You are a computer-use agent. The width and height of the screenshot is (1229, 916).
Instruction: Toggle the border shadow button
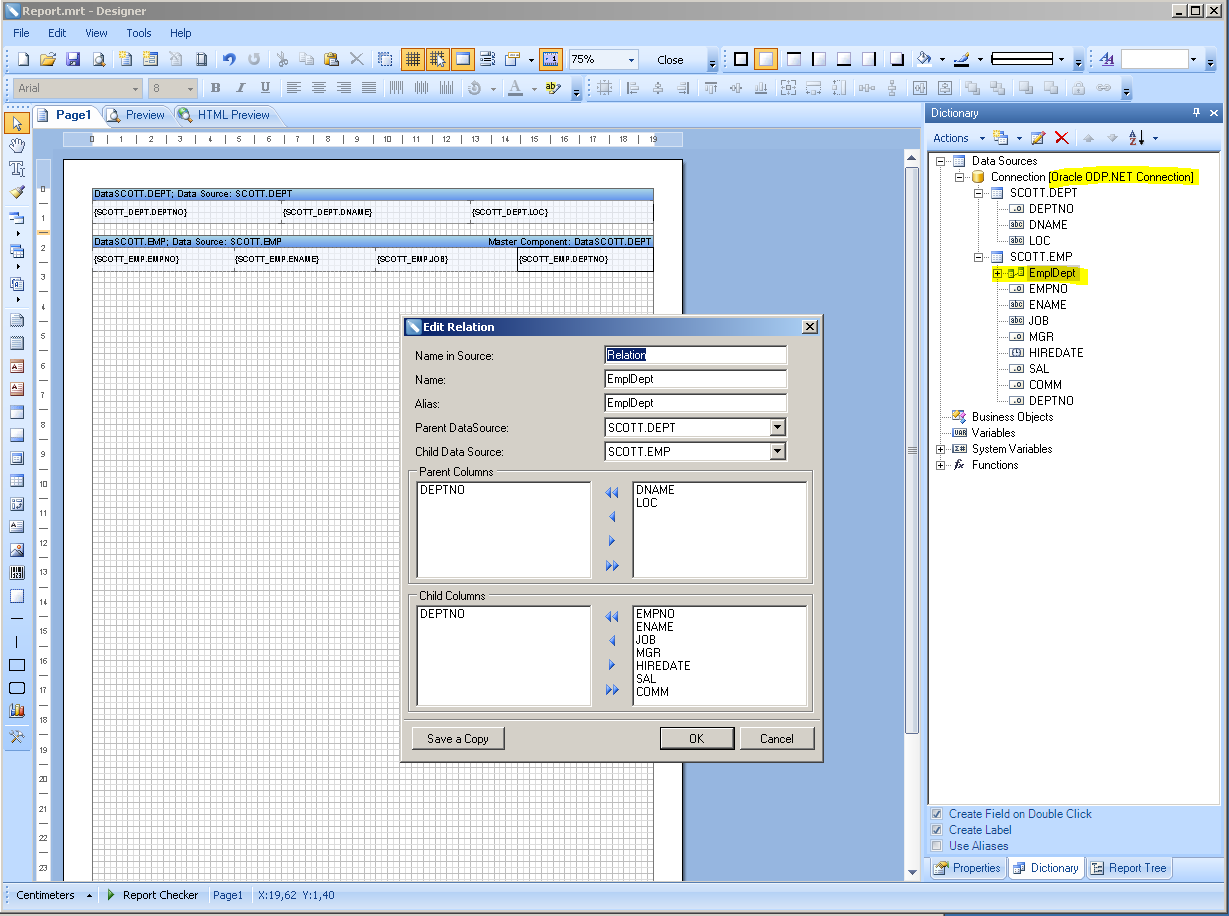coord(897,60)
